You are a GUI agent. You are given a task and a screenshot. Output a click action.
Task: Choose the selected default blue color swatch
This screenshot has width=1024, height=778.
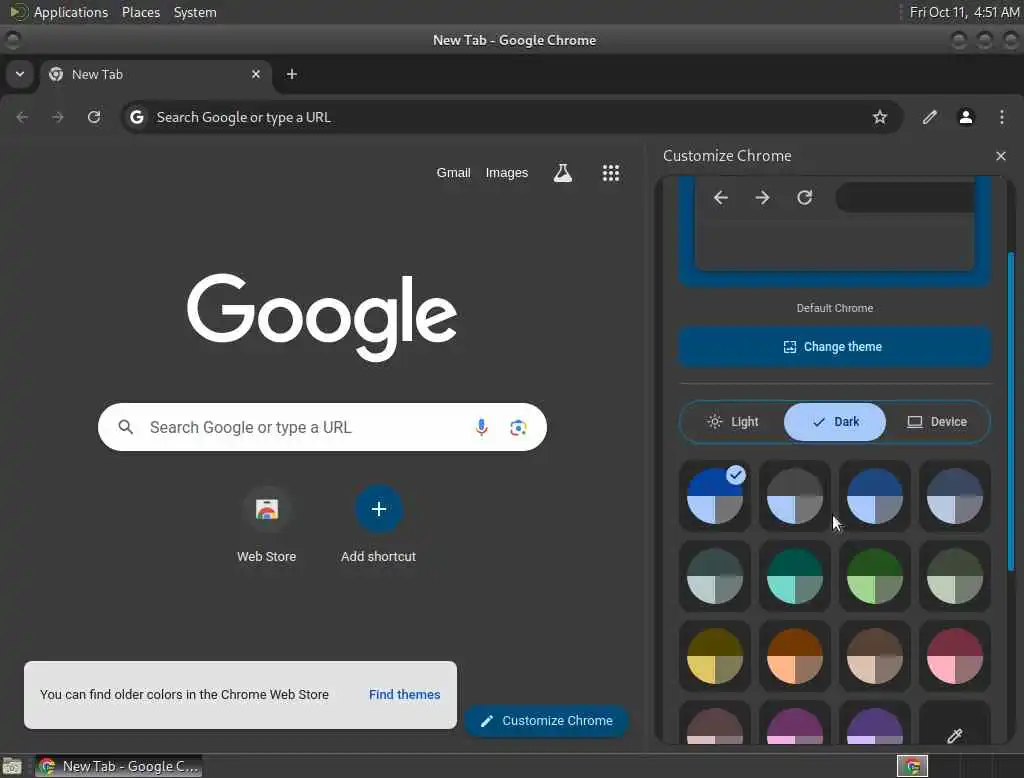coord(714,496)
